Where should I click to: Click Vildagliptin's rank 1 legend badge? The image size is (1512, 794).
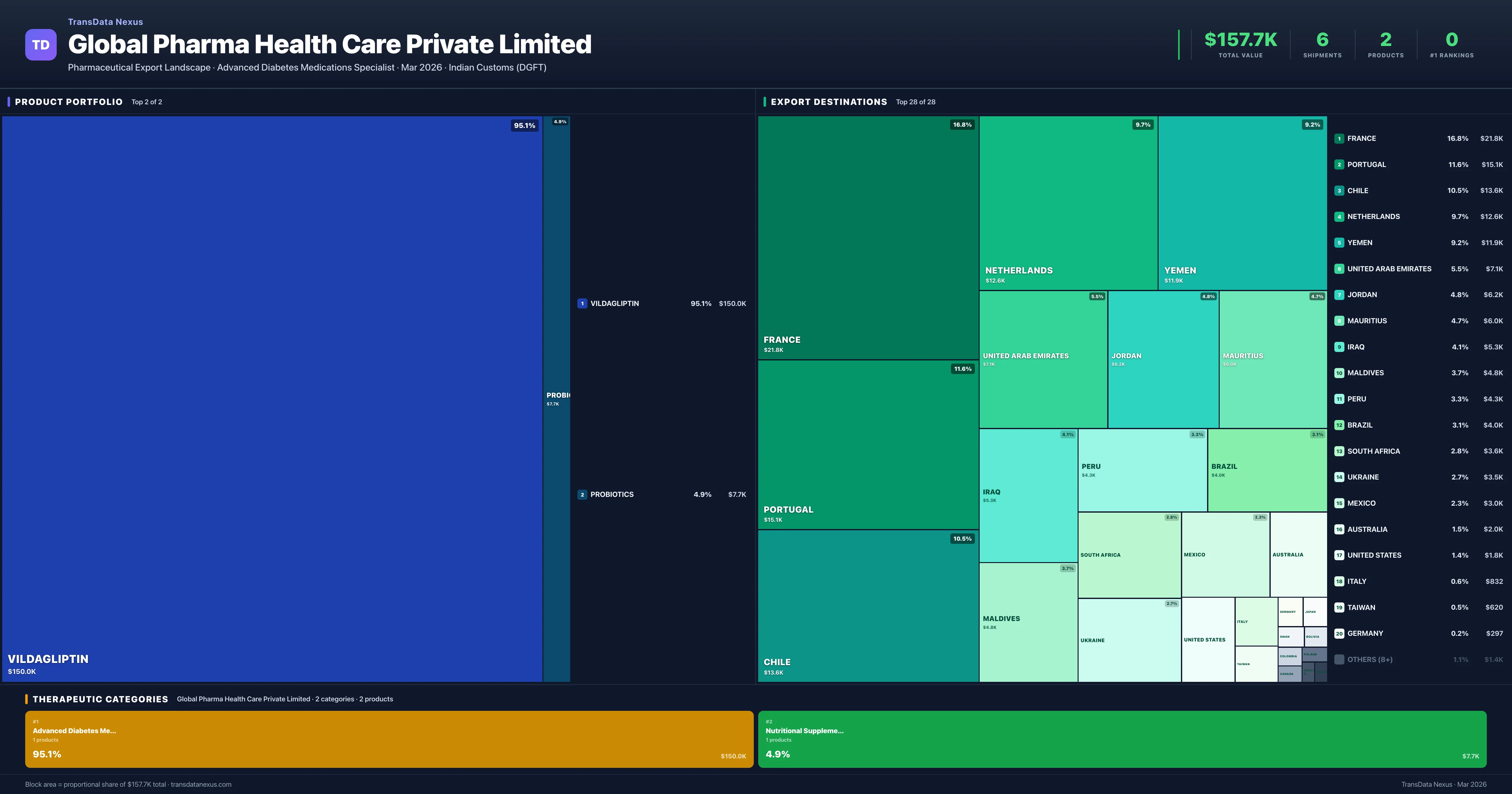[x=582, y=304]
